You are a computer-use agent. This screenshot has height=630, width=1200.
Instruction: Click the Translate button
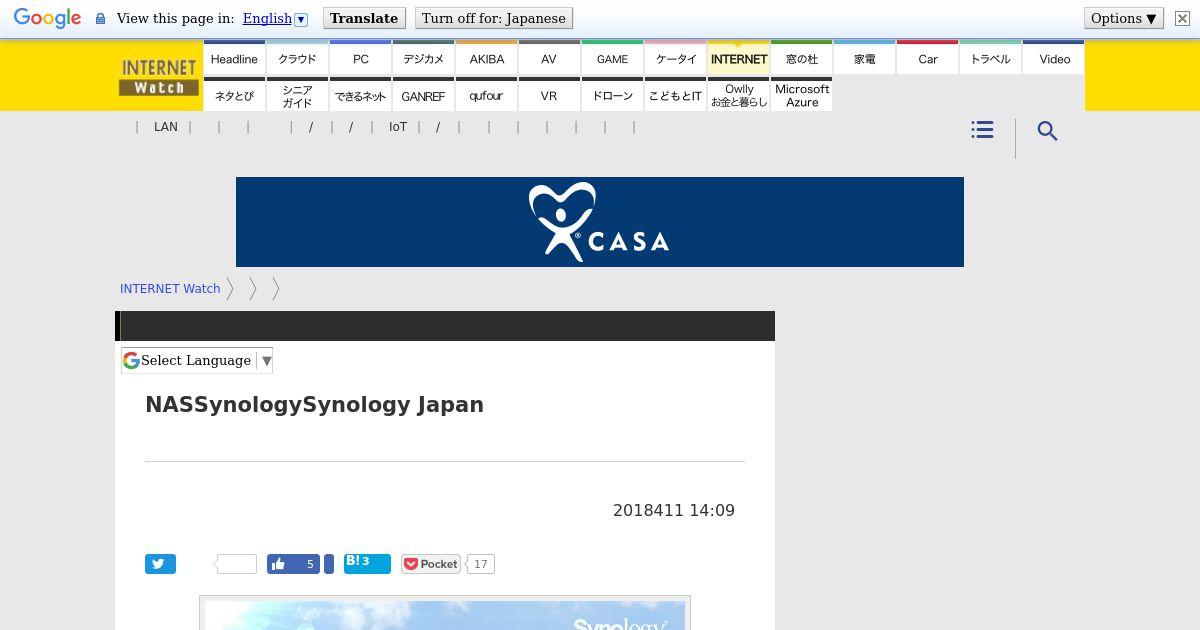point(364,18)
